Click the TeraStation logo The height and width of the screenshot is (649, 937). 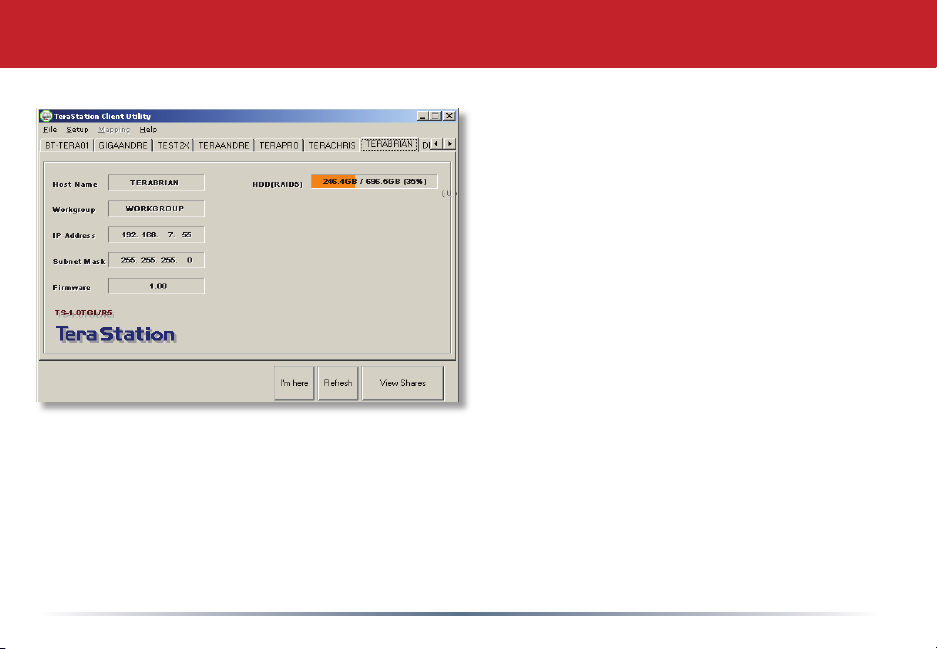115,334
